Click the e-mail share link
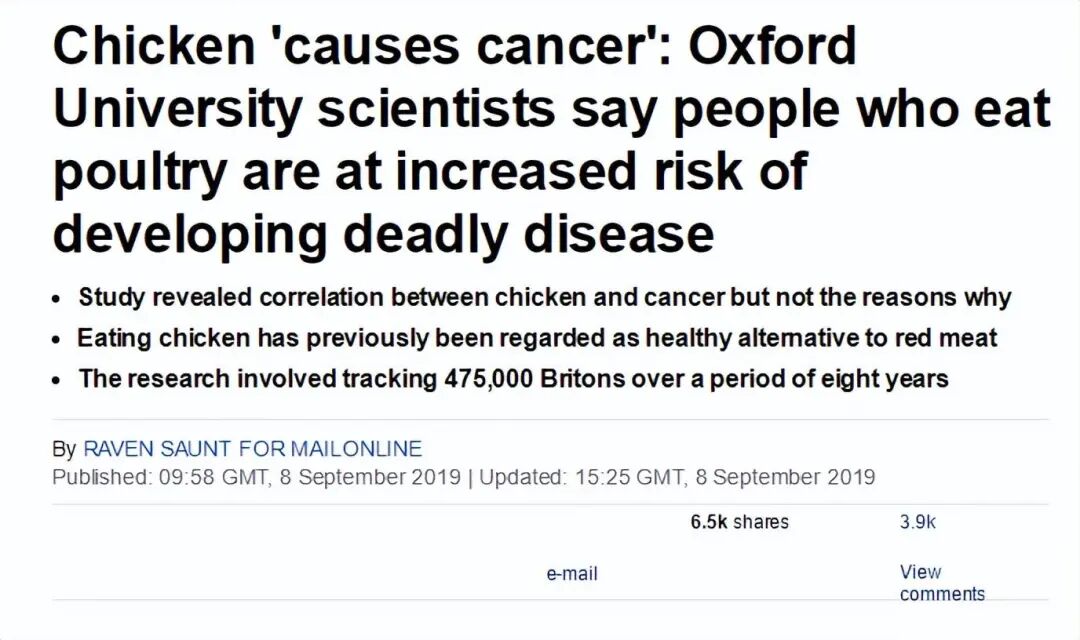Screen dimensions: 1080x640 (x=572, y=574)
